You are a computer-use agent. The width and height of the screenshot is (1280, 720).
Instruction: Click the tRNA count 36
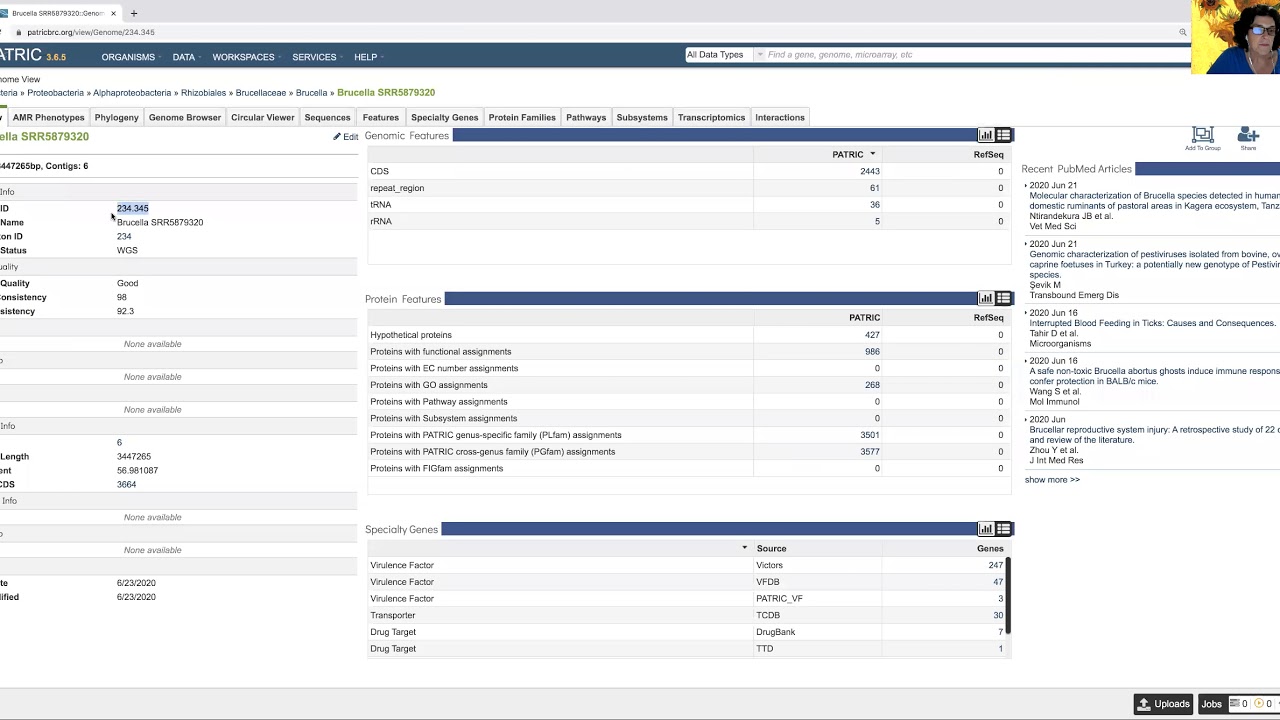point(875,205)
